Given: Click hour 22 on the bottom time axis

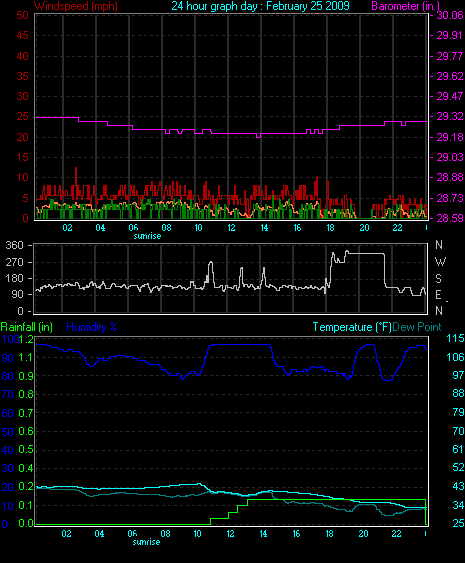Looking at the screenshot, I should coord(396,534).
